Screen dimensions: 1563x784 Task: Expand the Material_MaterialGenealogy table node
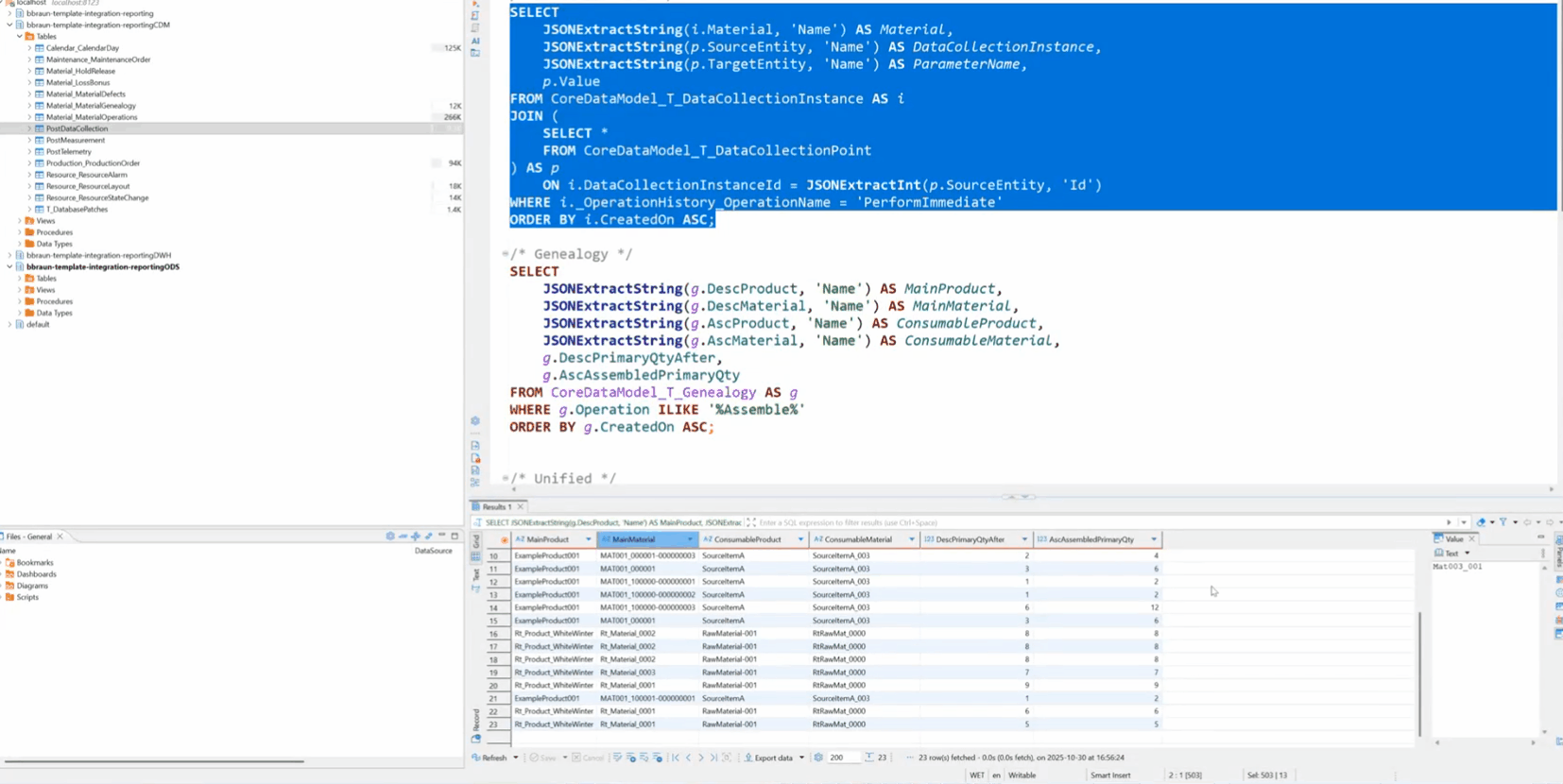(29, 106)
